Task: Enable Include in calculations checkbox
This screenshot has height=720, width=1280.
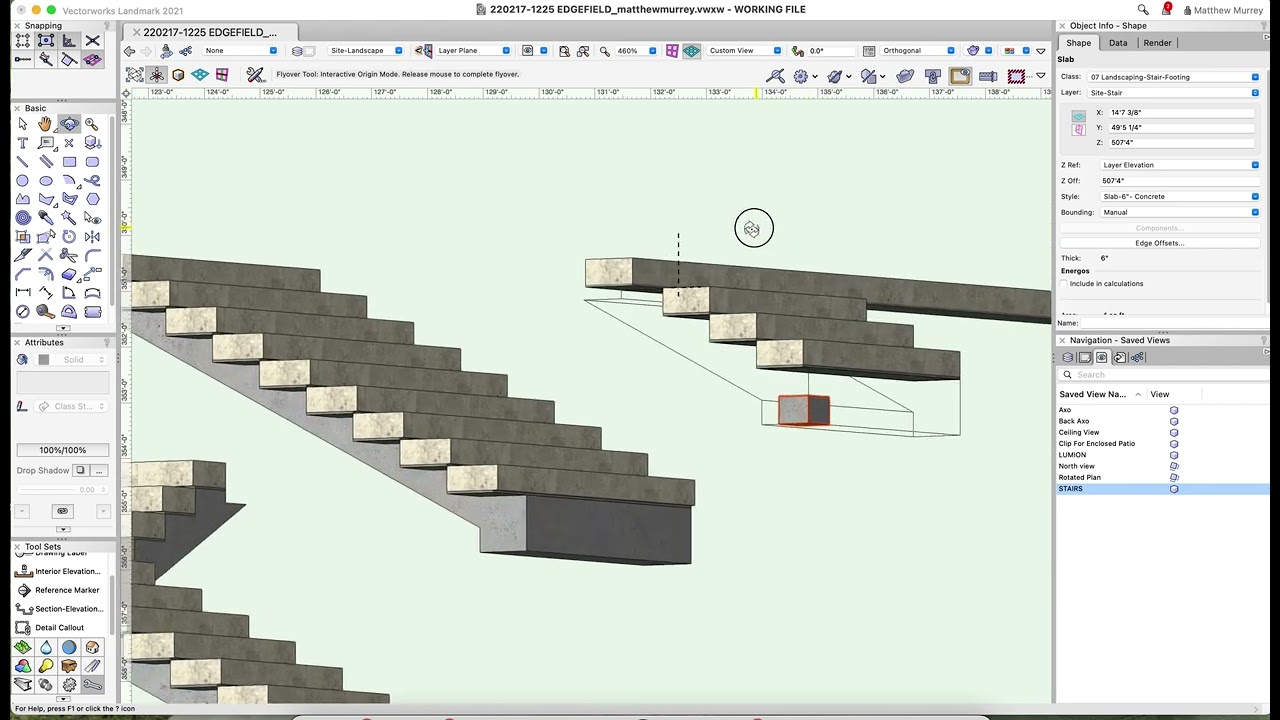Action: point(1064,284)
